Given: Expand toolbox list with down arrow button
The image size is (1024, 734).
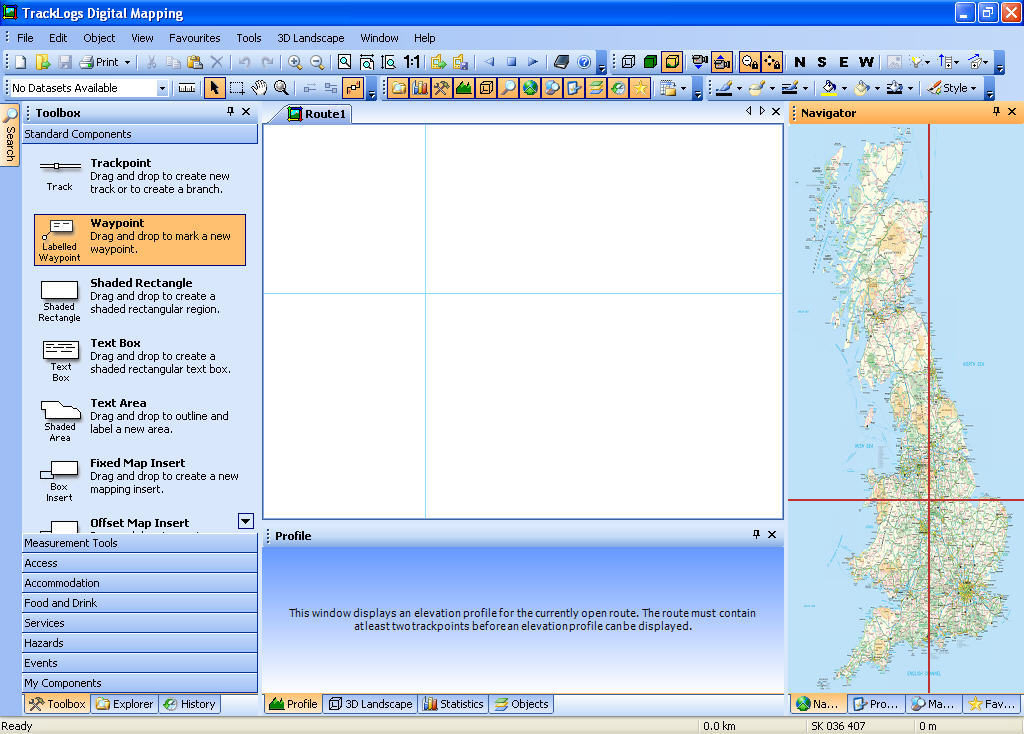Looking at the screenshot, I should coord(246,520).
